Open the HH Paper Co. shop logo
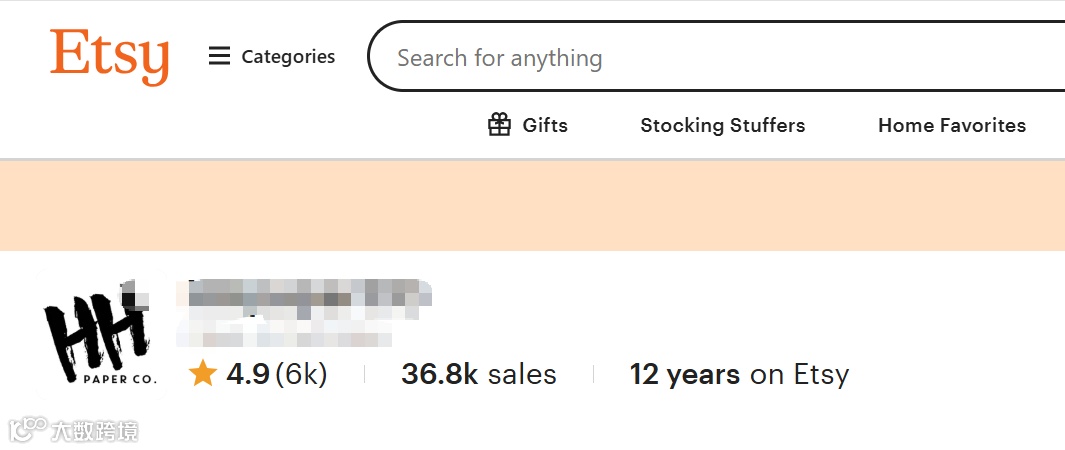The image size is (1065, 450). click(x=98, y=332)
